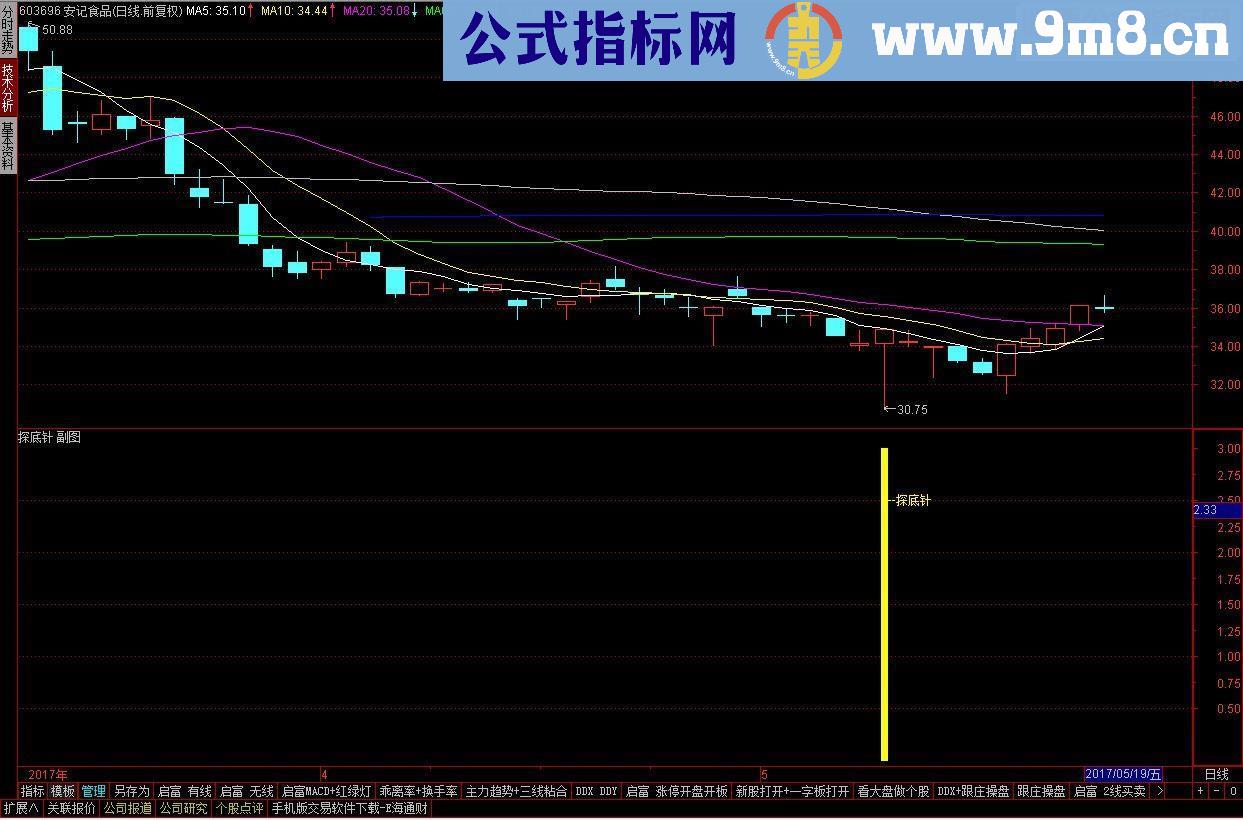
Task: Click the 0 icon to reset chart zoom
Action: coord(1233,791)
